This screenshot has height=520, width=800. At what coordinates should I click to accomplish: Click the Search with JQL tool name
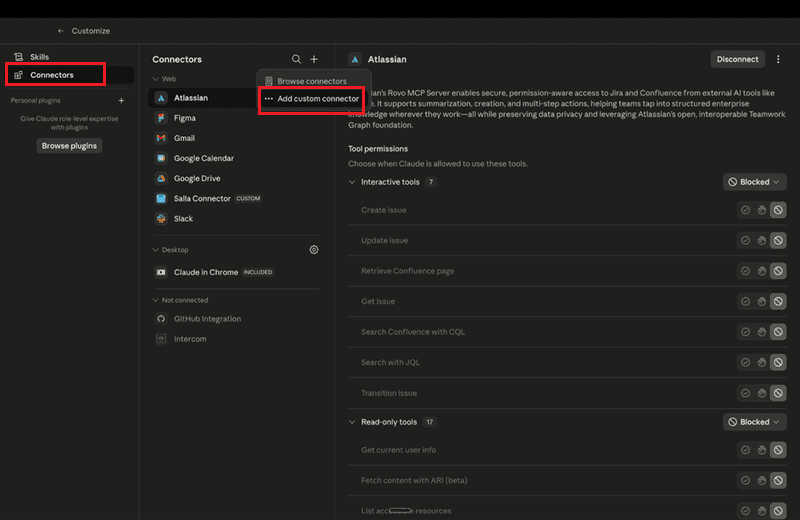point(390,362)
